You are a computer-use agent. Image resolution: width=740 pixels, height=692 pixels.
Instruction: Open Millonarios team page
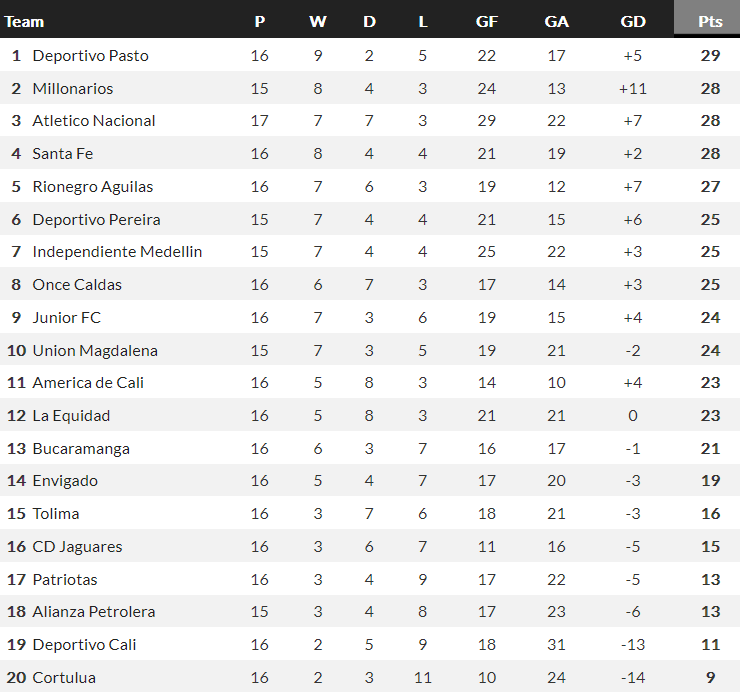[73, 88]
